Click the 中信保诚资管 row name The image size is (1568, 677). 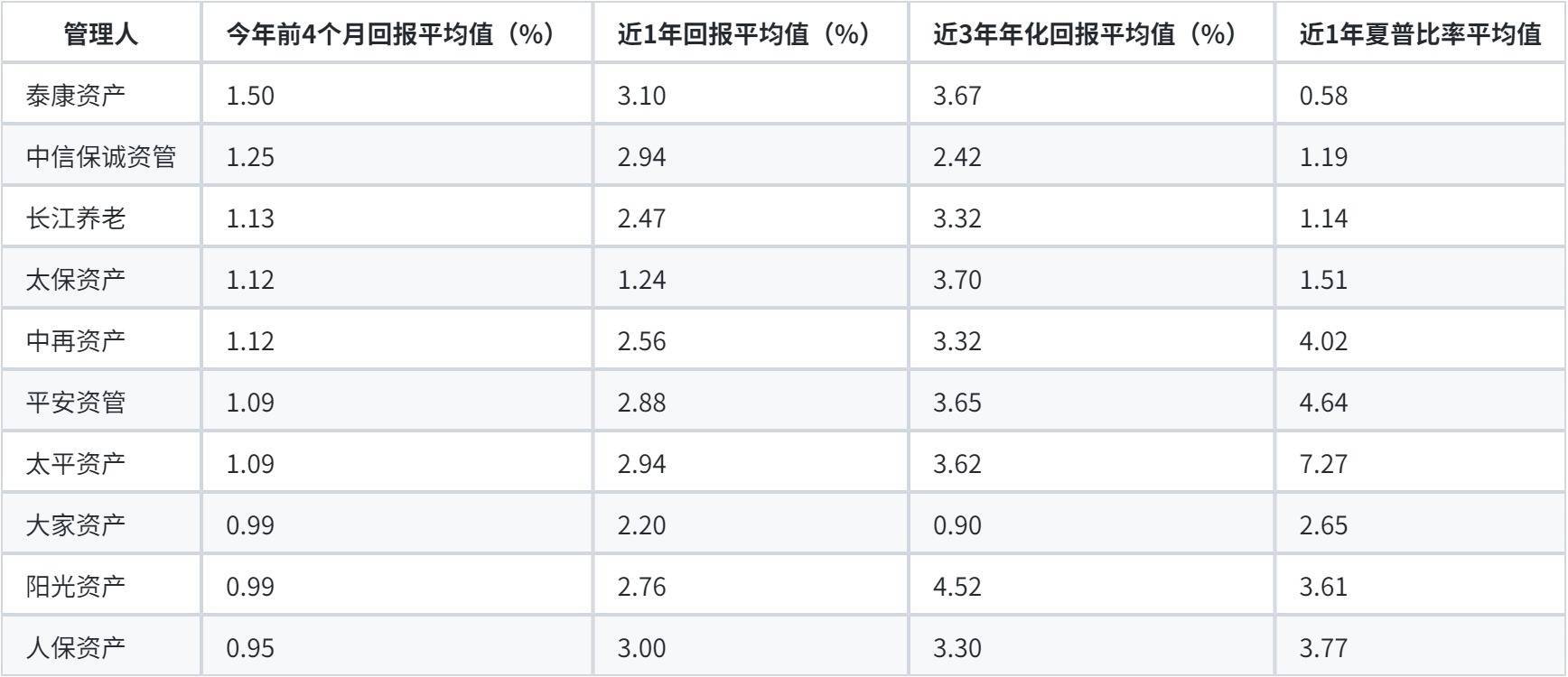click(x=101, y=156)
